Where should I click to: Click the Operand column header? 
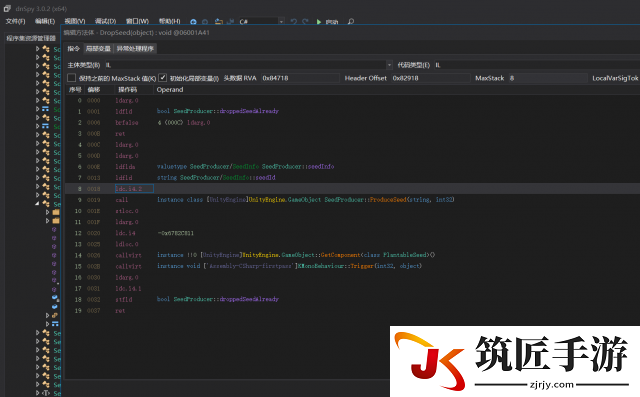click(x=170, y=90)
